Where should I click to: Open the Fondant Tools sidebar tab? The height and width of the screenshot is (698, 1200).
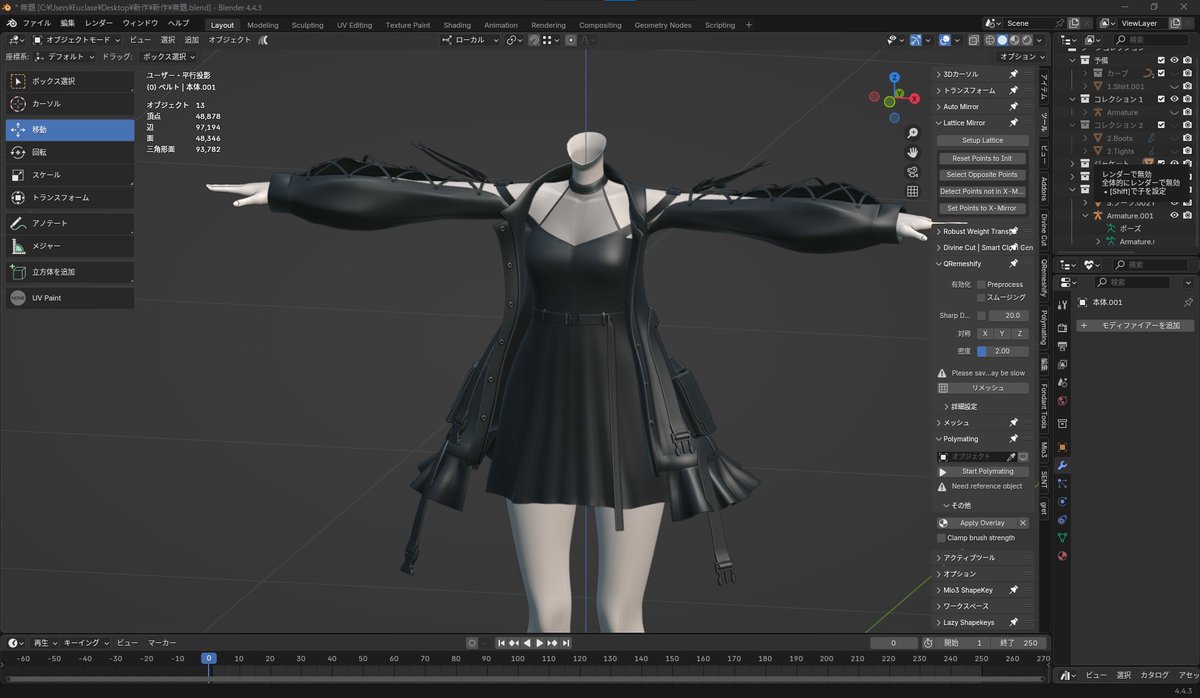(x=1043, y=404)
